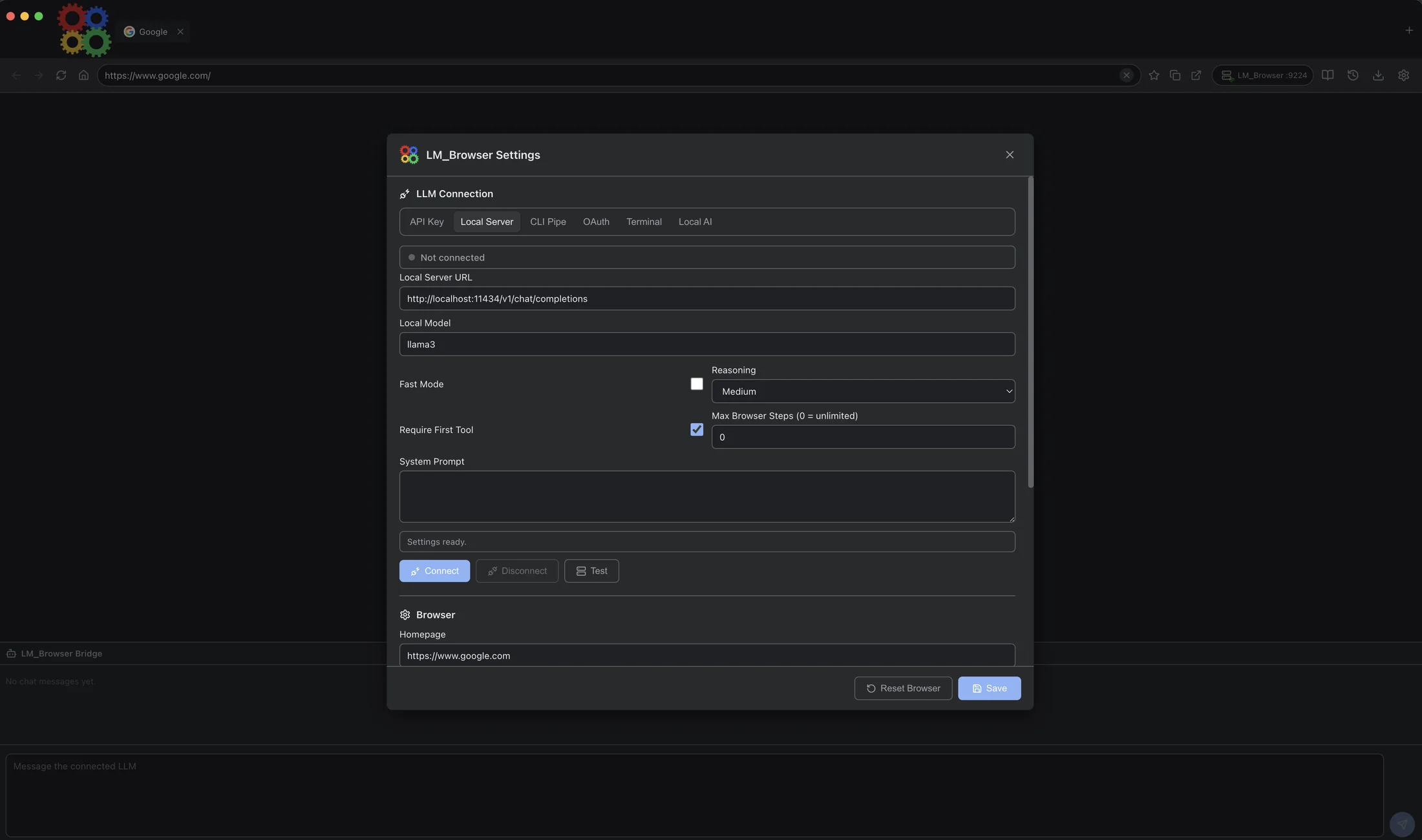
Task: Click the macOS green fullscreen button
Action: pos(39,16)
